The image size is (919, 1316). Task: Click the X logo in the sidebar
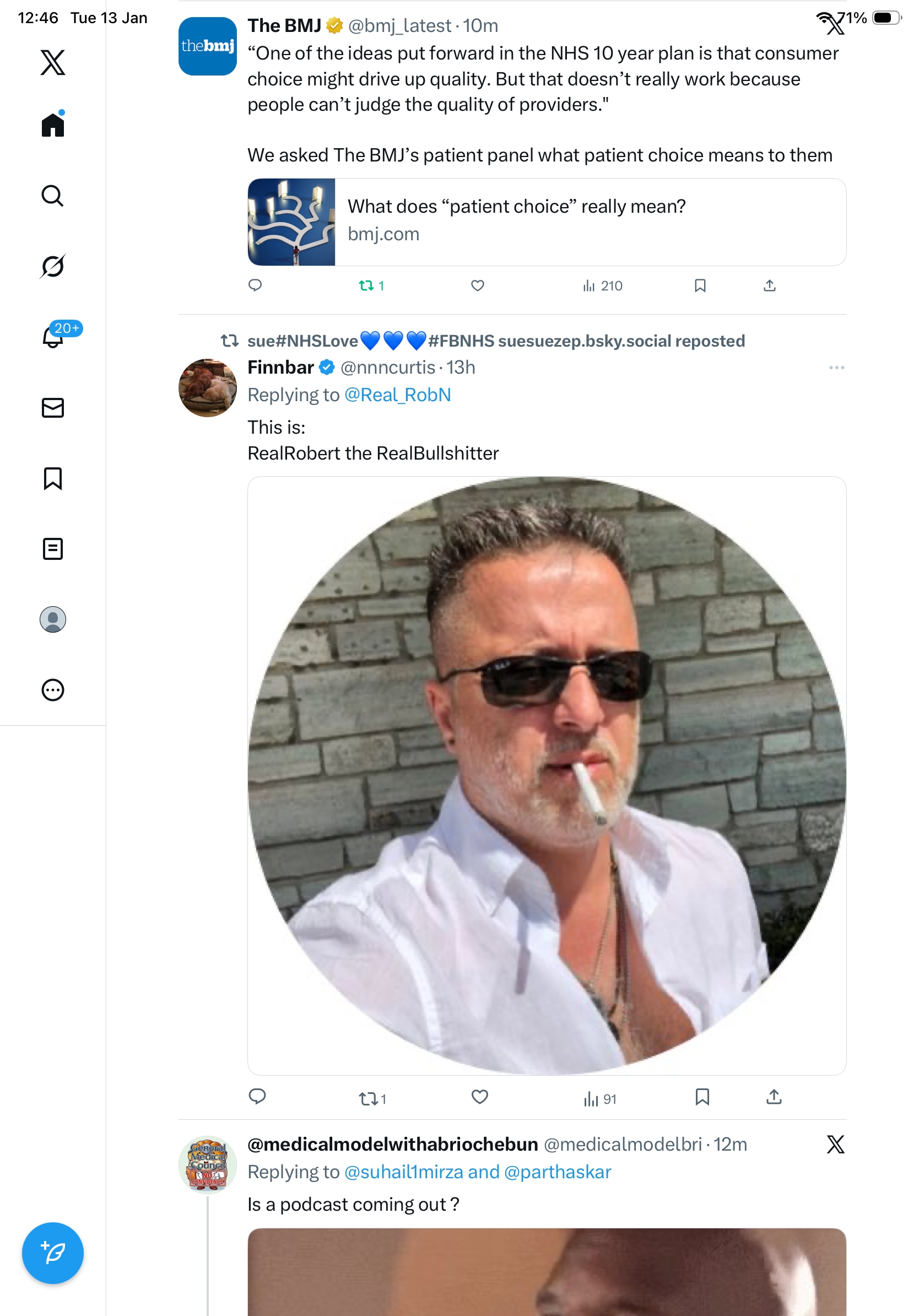(x=53, y=62)
